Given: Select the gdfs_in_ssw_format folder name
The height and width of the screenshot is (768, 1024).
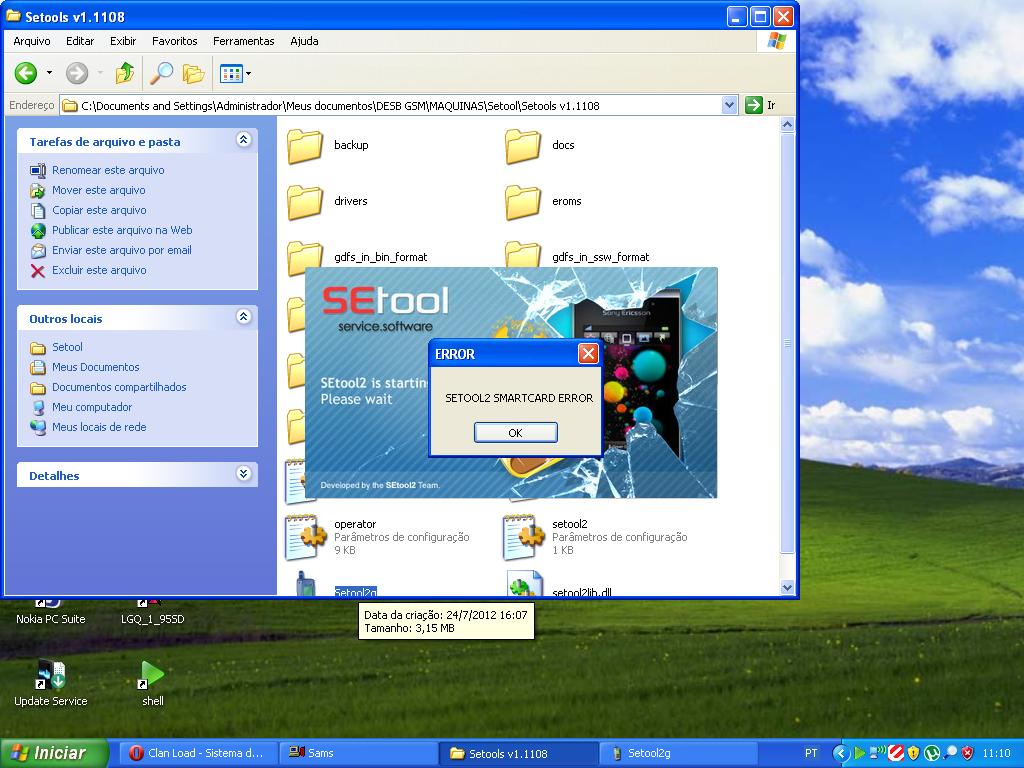Looking at the screenshot, I should 601,257.
